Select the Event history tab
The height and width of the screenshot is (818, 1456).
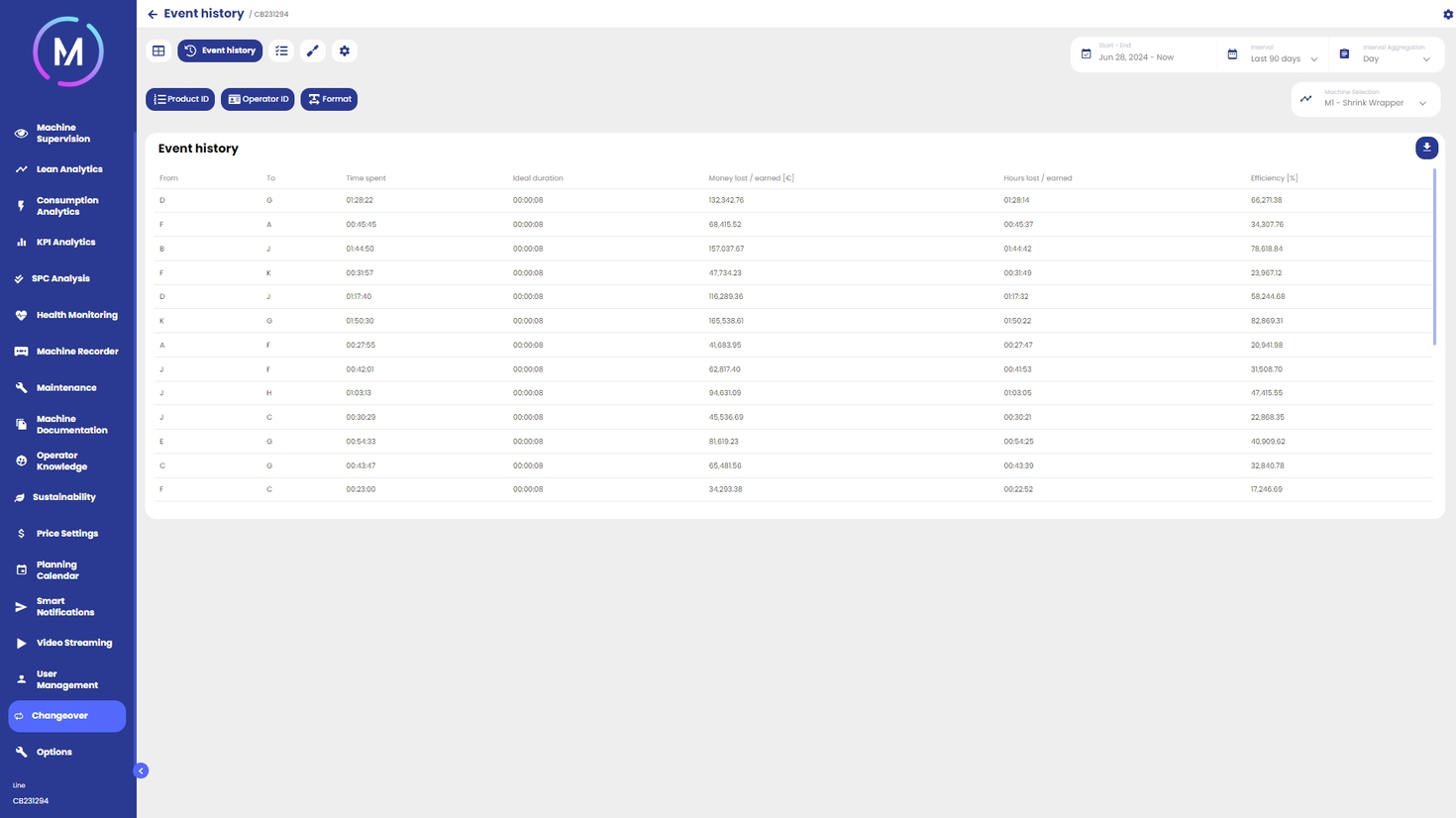[x=220, y=51]
